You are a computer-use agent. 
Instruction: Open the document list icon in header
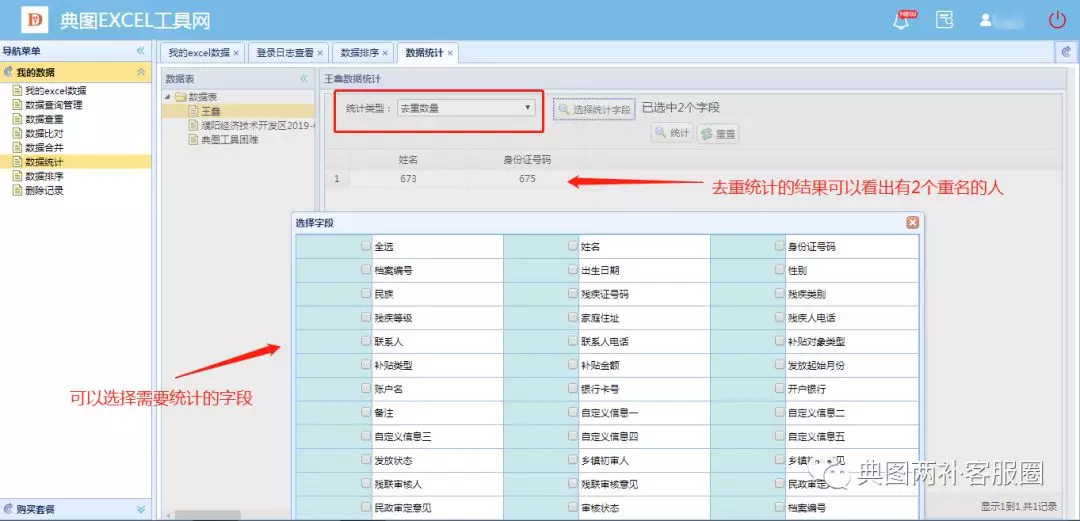944,20
